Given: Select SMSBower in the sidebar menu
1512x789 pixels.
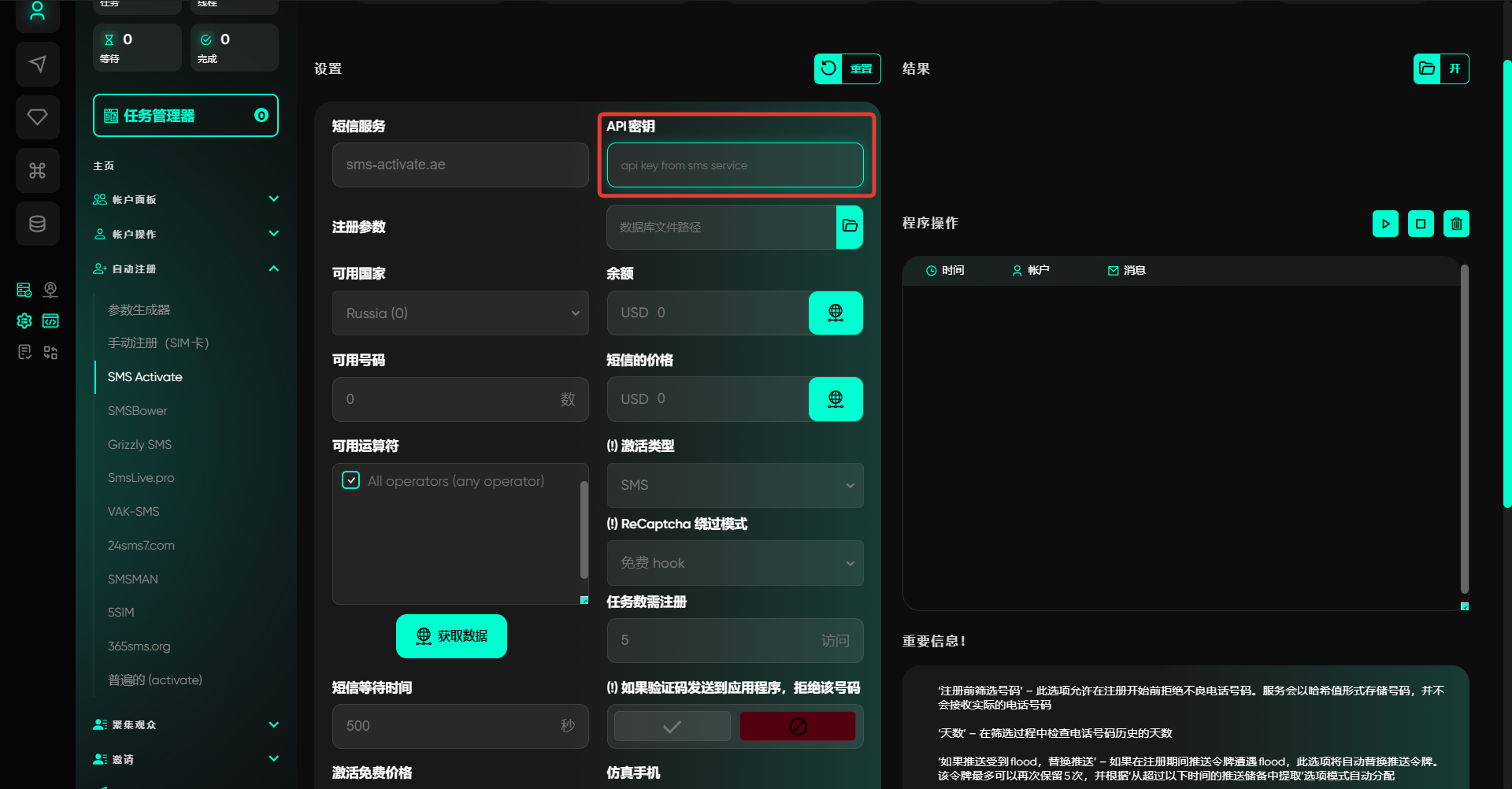Looking at the screenshot, I should pos(138,411).
